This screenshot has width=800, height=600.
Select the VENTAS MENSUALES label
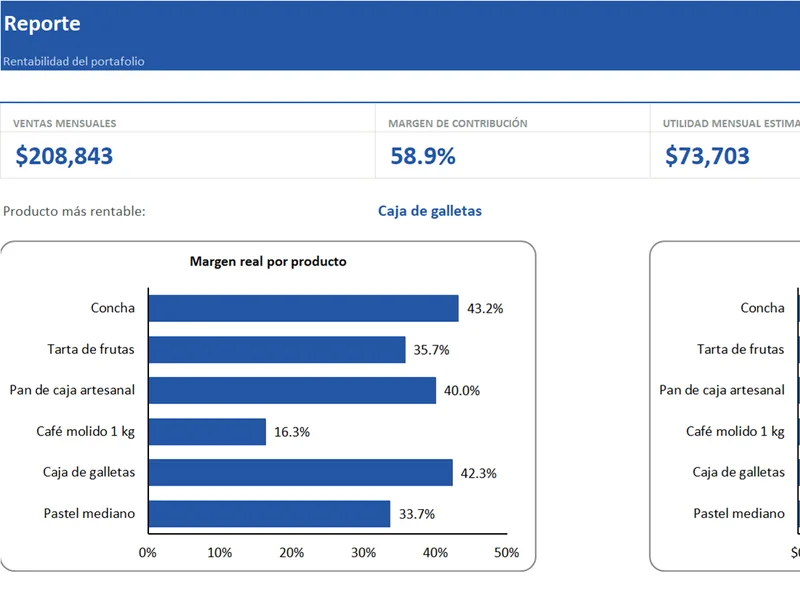(64, 123)
